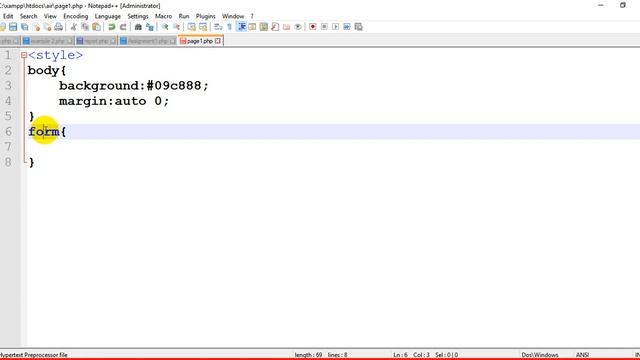The image size is (640, 360).
Task: Click the 'Ln : 6' status bar entry
Action: click(x=400, y=355)
